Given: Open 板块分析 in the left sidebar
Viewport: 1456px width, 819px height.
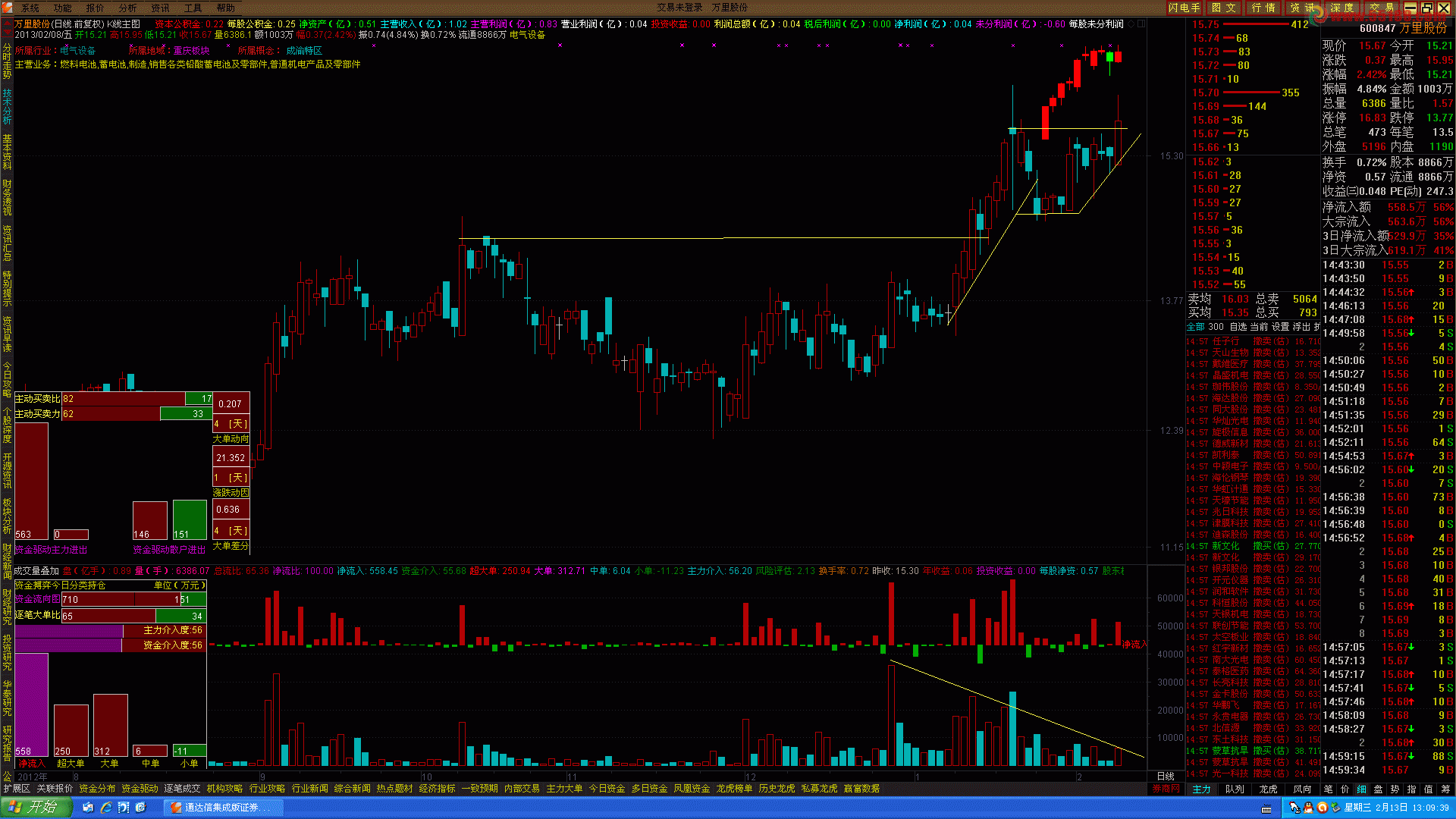Looking at the screenshot, I should click(x=7, y=516).
